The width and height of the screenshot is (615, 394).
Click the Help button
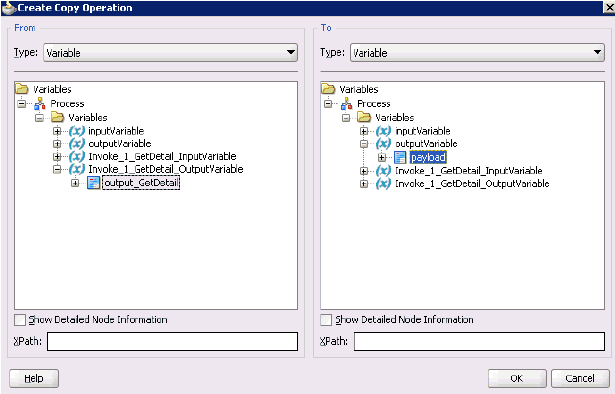pos(34,378)
